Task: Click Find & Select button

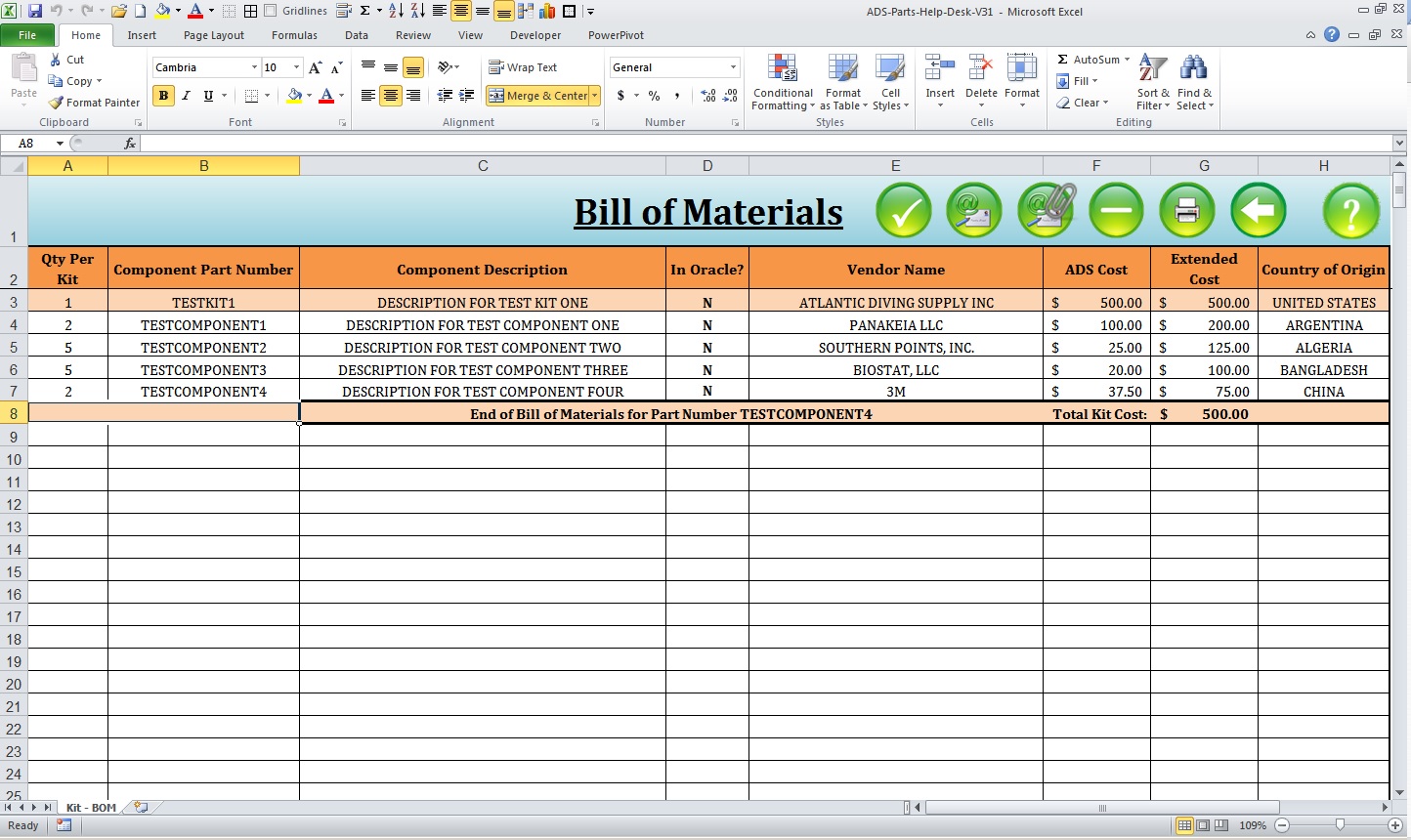Action: click(x=1194, y=82)
